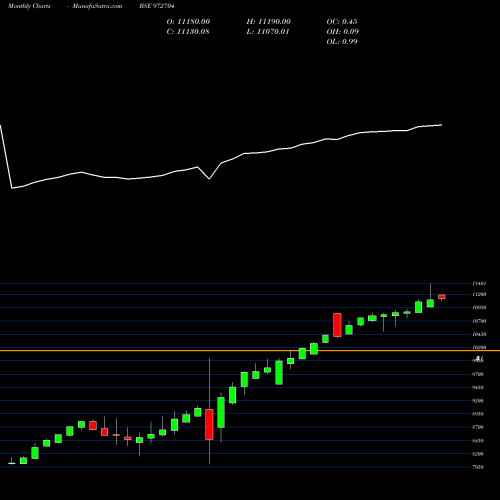Viewport: 500px width, 500px height.
Task: Click the MunafaSutra.com watermark text
Action: 97,6
